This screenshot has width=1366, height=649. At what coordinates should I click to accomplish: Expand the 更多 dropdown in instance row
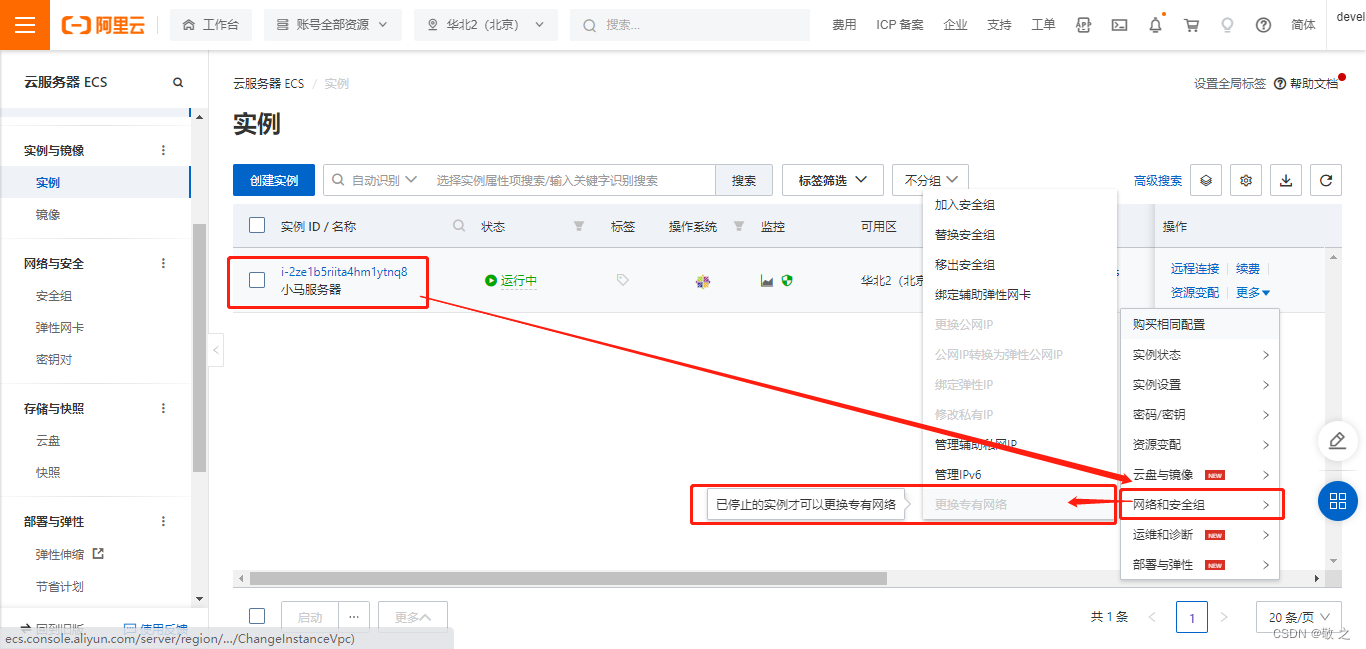(x=1253, y=293)
